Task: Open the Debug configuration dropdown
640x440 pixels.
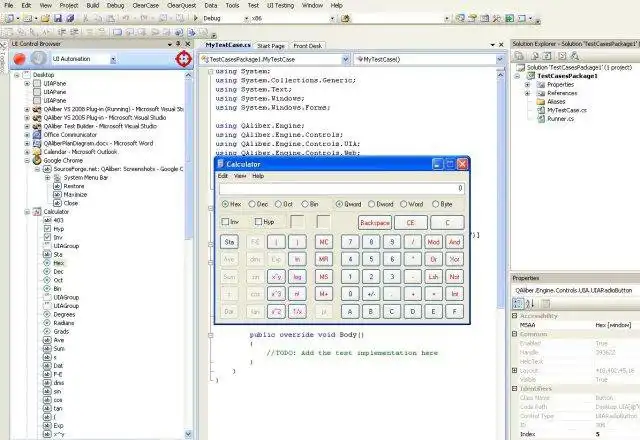Action: pyautogui.click(x=246, y=18)
